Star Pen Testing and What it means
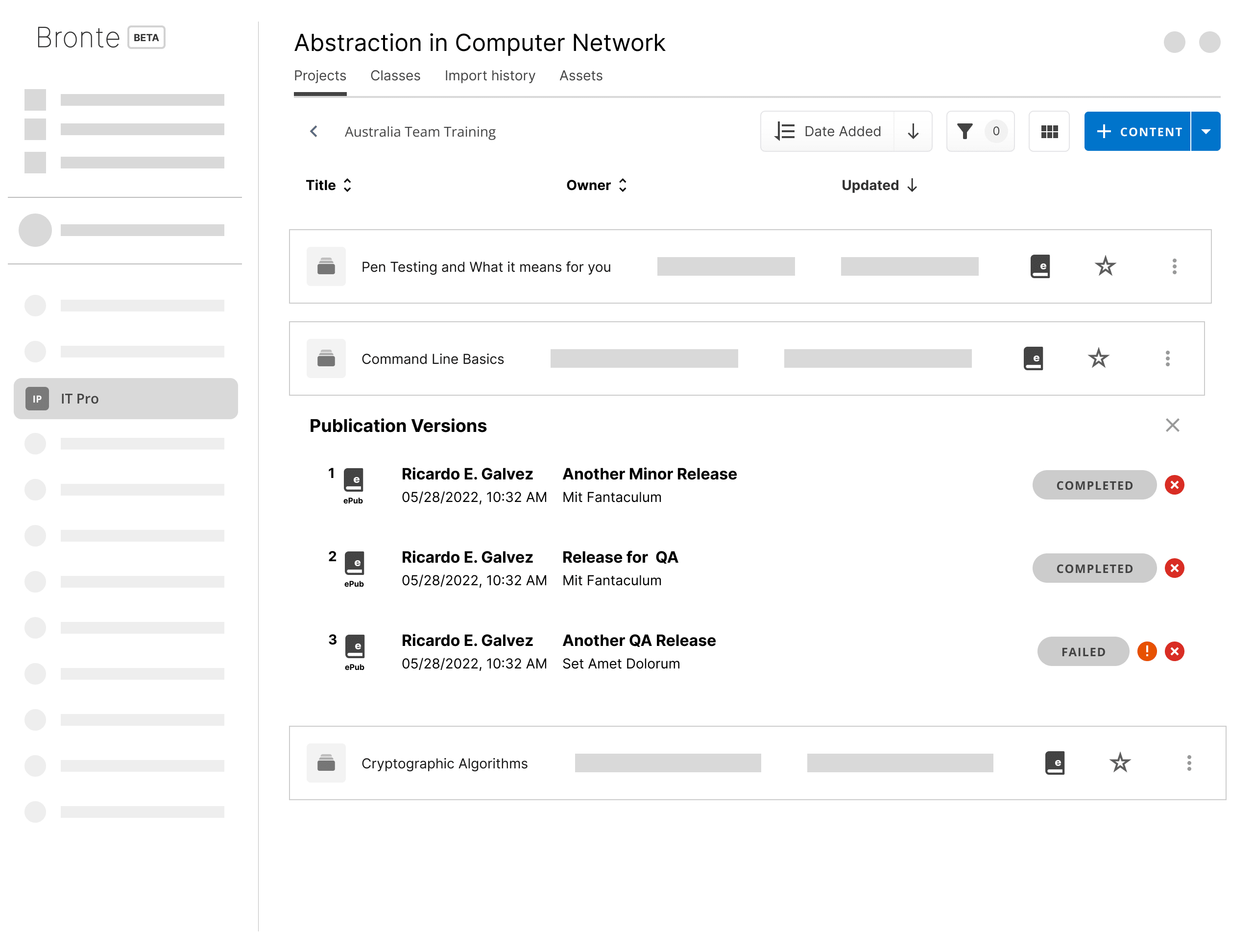 1105,266
